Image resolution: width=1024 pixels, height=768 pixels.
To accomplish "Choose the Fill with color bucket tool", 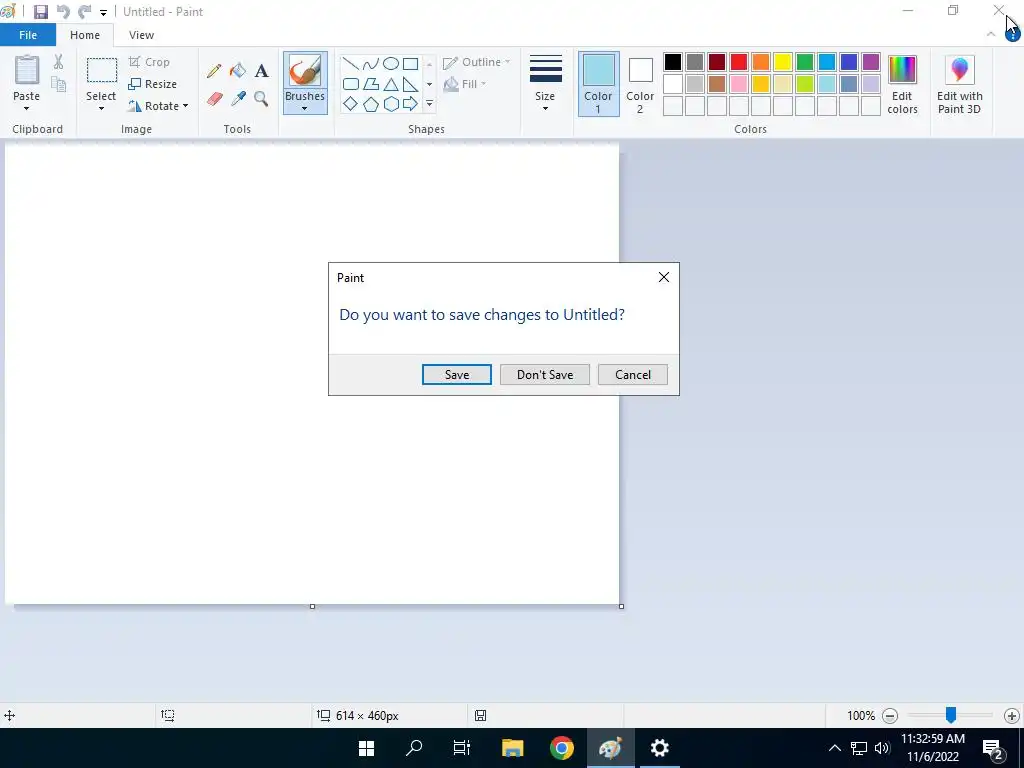I will pos(238,71).
